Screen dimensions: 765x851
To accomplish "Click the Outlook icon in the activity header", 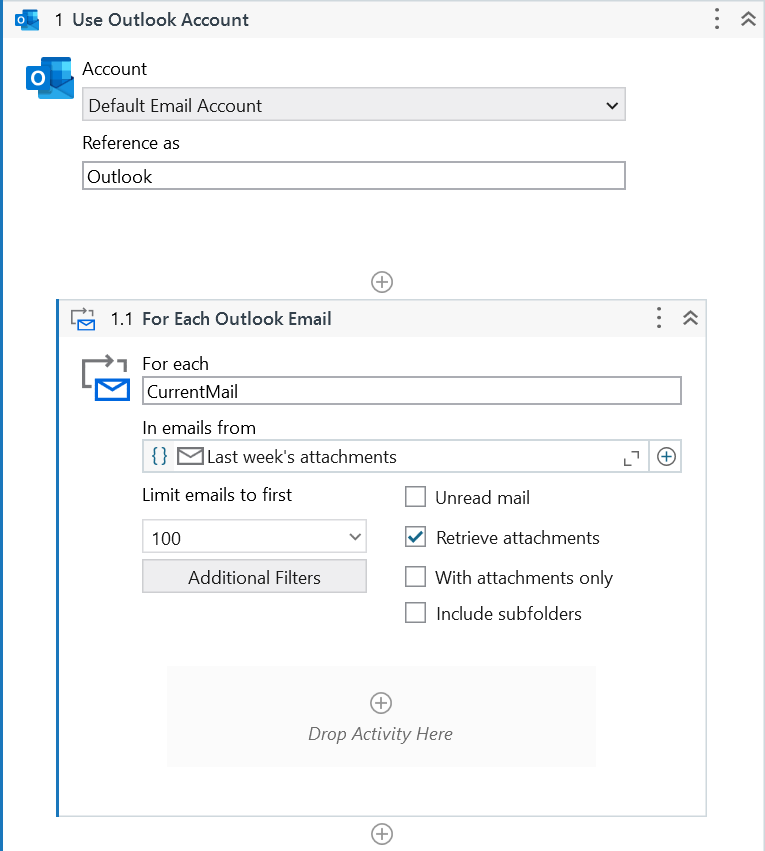I will point(27,20).
